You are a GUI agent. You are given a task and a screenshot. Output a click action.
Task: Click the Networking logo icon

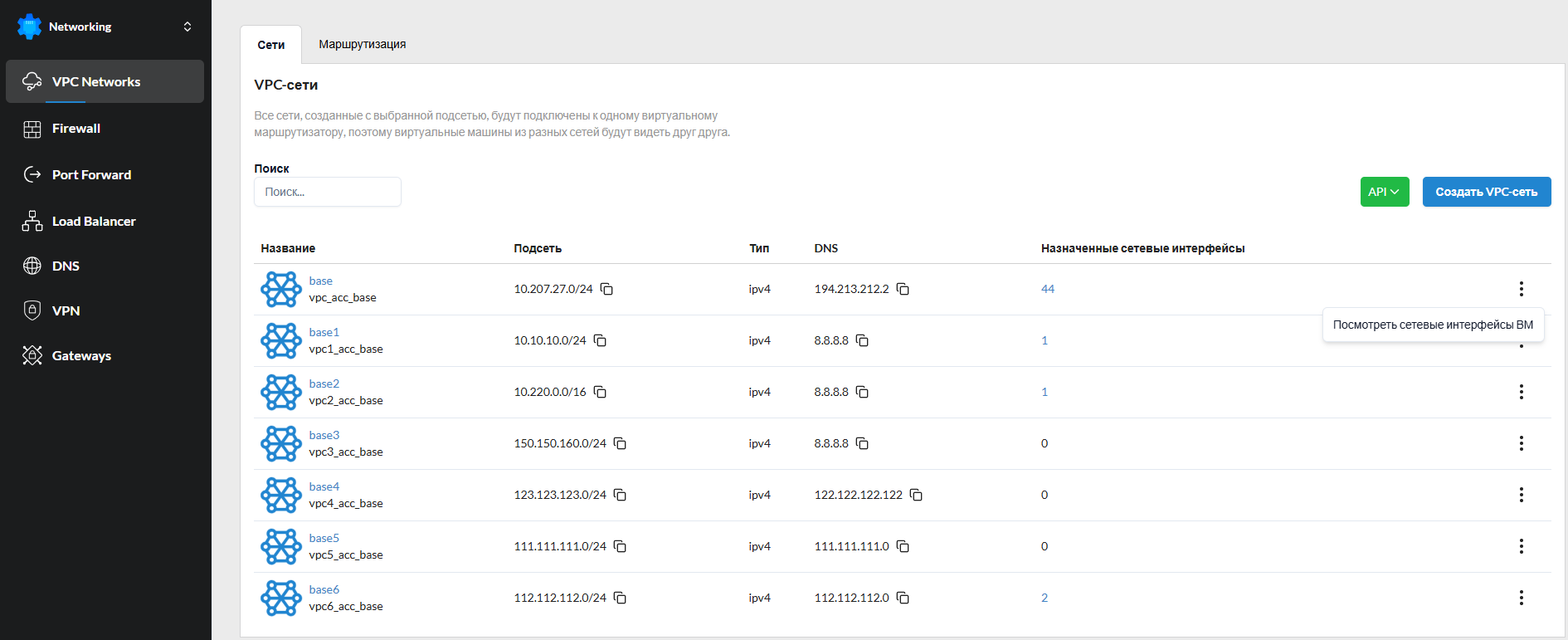click(x=29, y=27)
